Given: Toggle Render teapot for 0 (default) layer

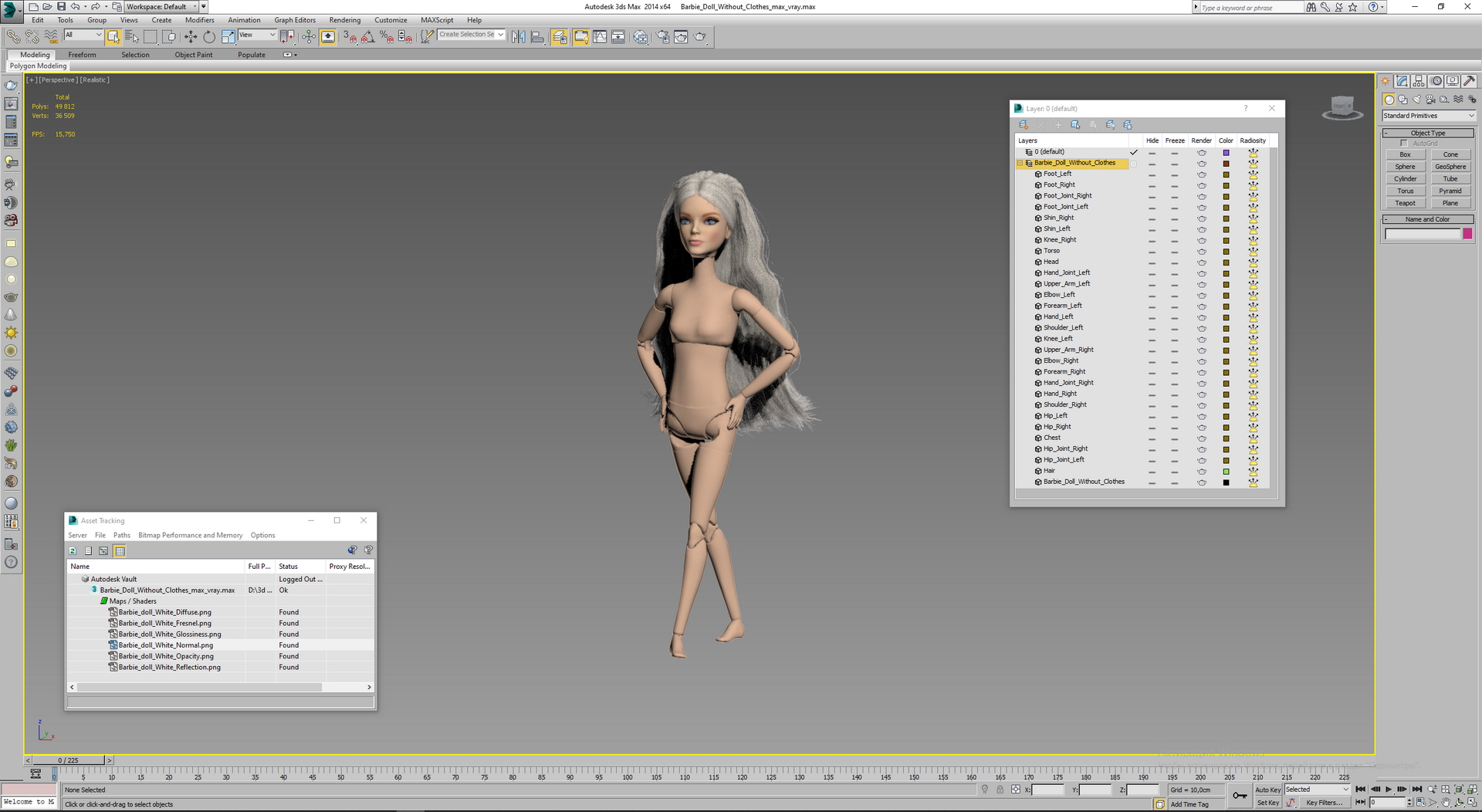Looking at the screenshot, I should [1202, 152].
